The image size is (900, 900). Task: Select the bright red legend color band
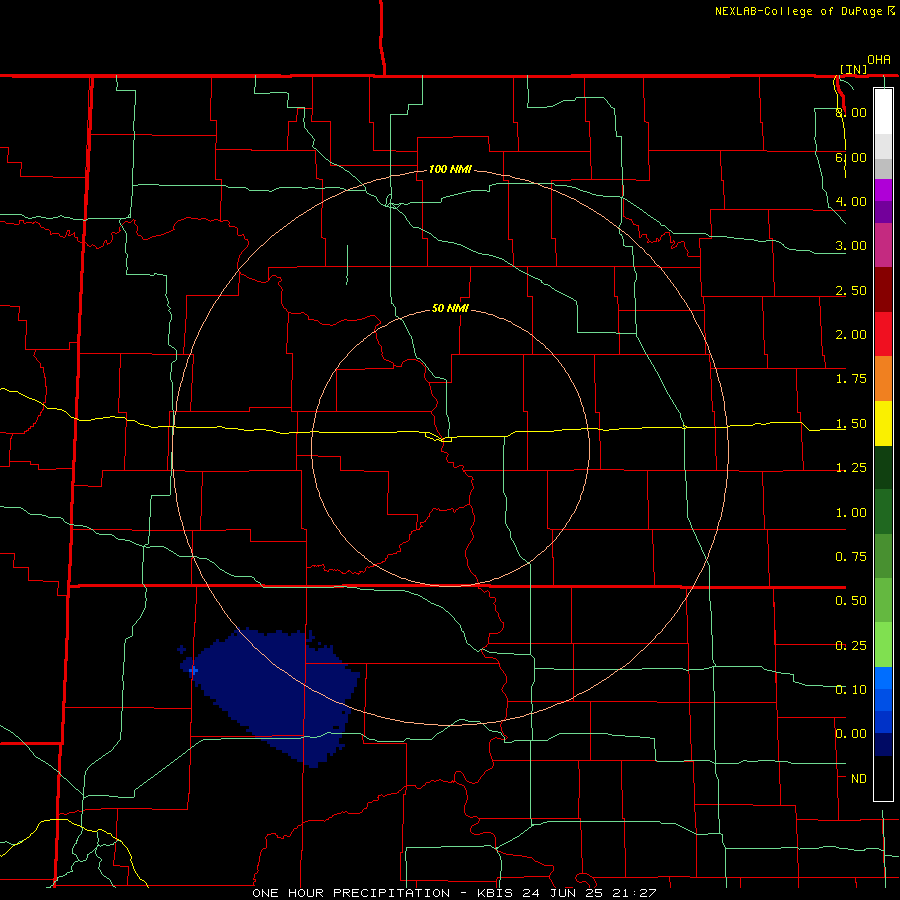pos(883,334)
